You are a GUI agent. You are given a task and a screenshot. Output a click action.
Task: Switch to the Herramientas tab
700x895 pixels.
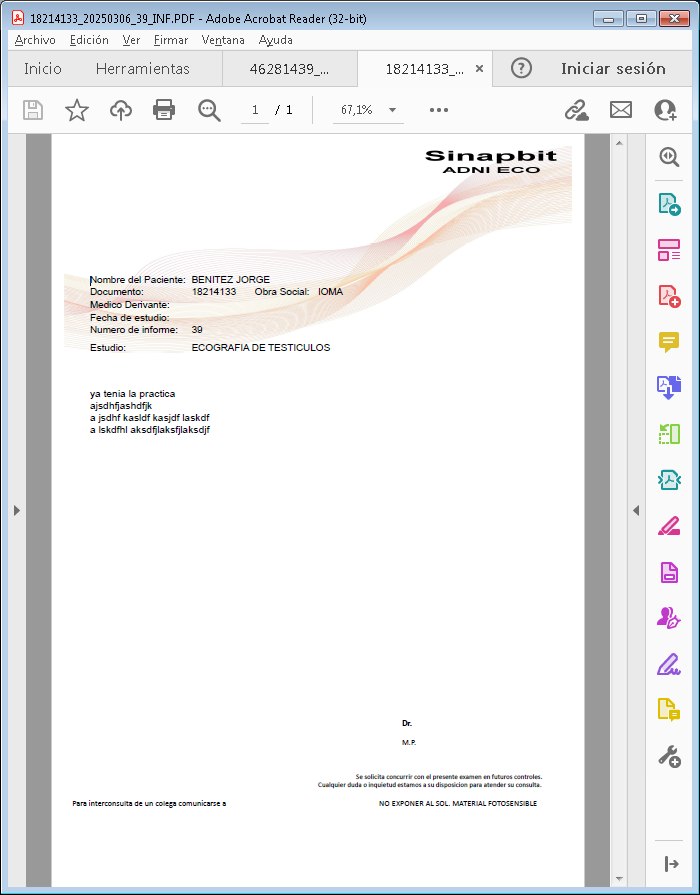[x=142, y=69]
